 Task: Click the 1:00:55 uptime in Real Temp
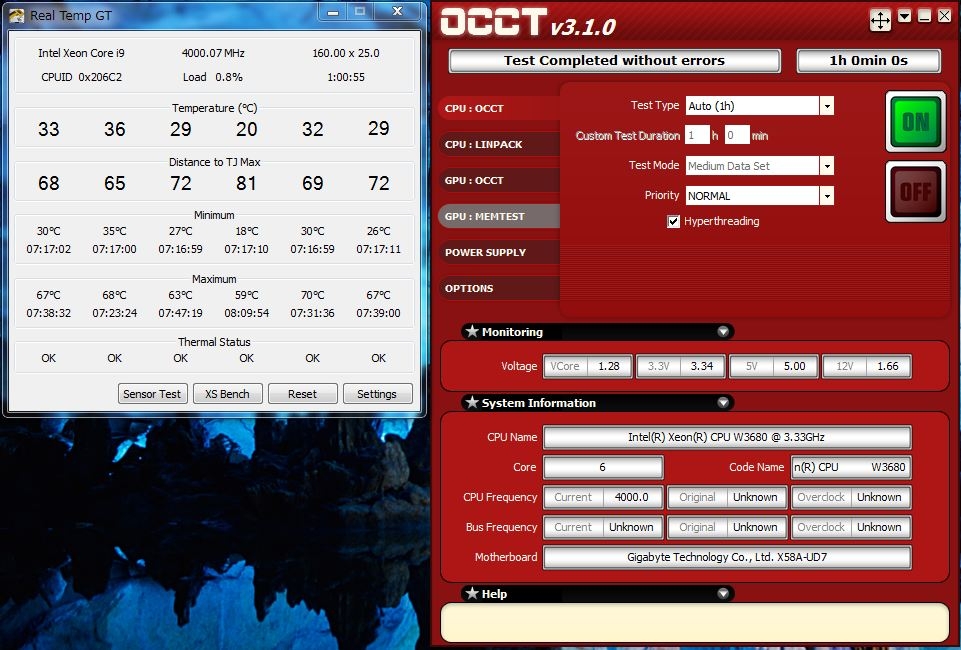[346, 77]
